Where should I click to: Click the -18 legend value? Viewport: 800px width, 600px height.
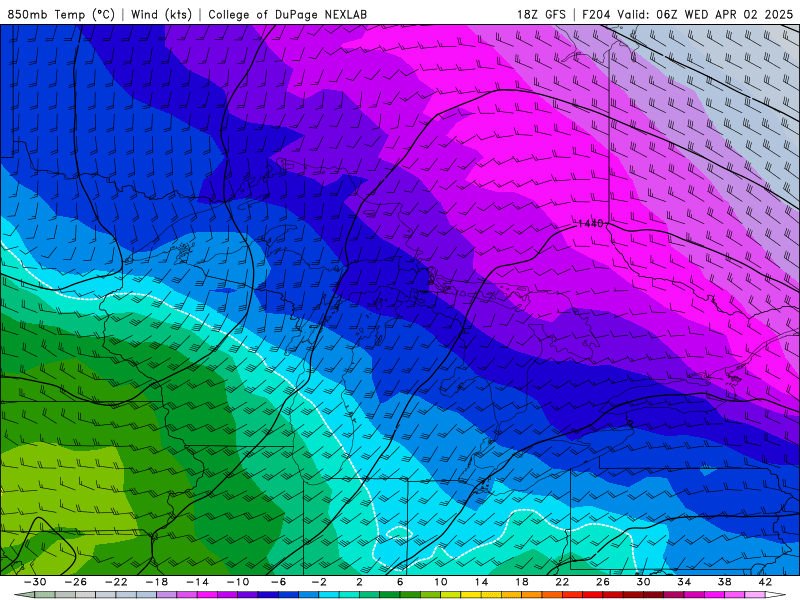[x=157, y=582]
